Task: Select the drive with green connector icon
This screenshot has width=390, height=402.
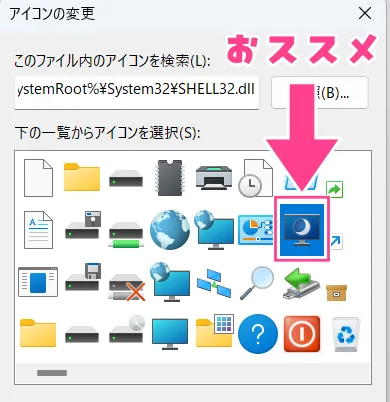Action: click(126, 234)
